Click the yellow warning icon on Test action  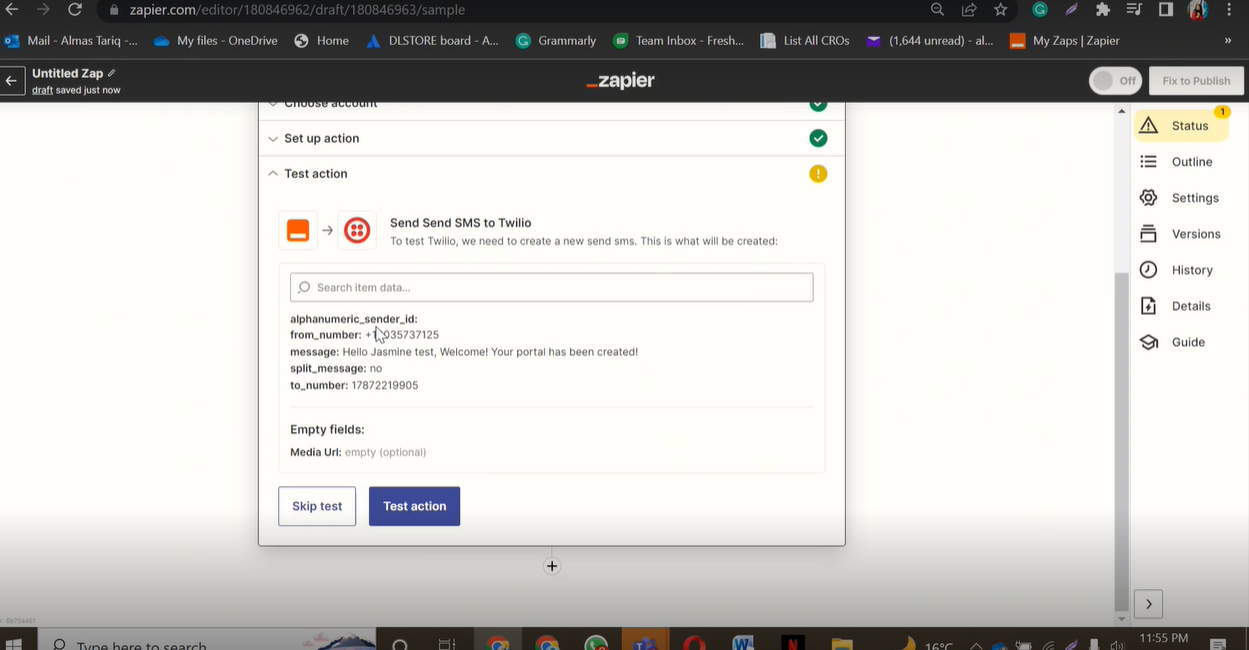point(818,174)
